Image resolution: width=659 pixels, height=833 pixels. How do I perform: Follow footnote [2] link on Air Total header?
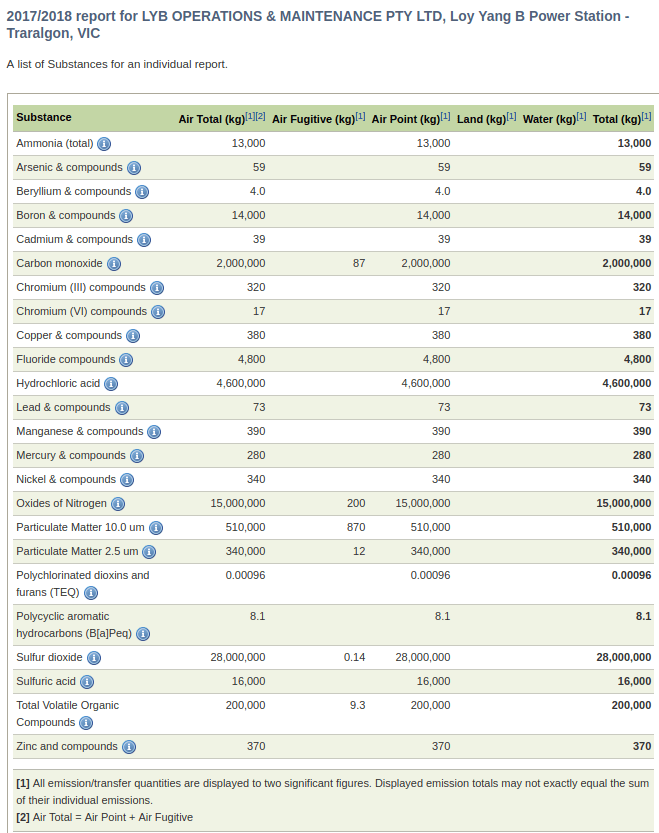[260, 117]
